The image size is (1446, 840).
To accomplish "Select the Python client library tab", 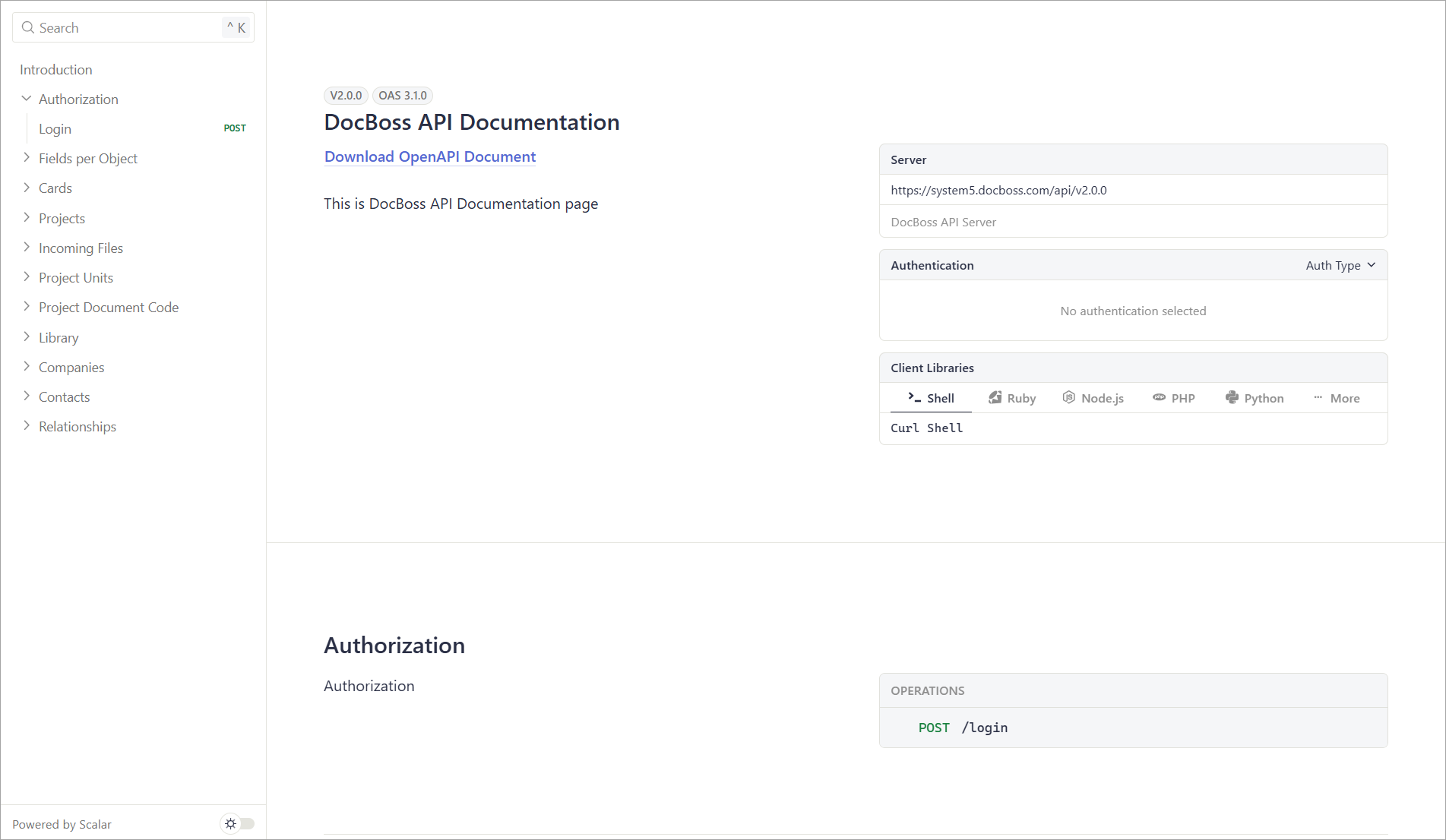I will coord(1255,398).
